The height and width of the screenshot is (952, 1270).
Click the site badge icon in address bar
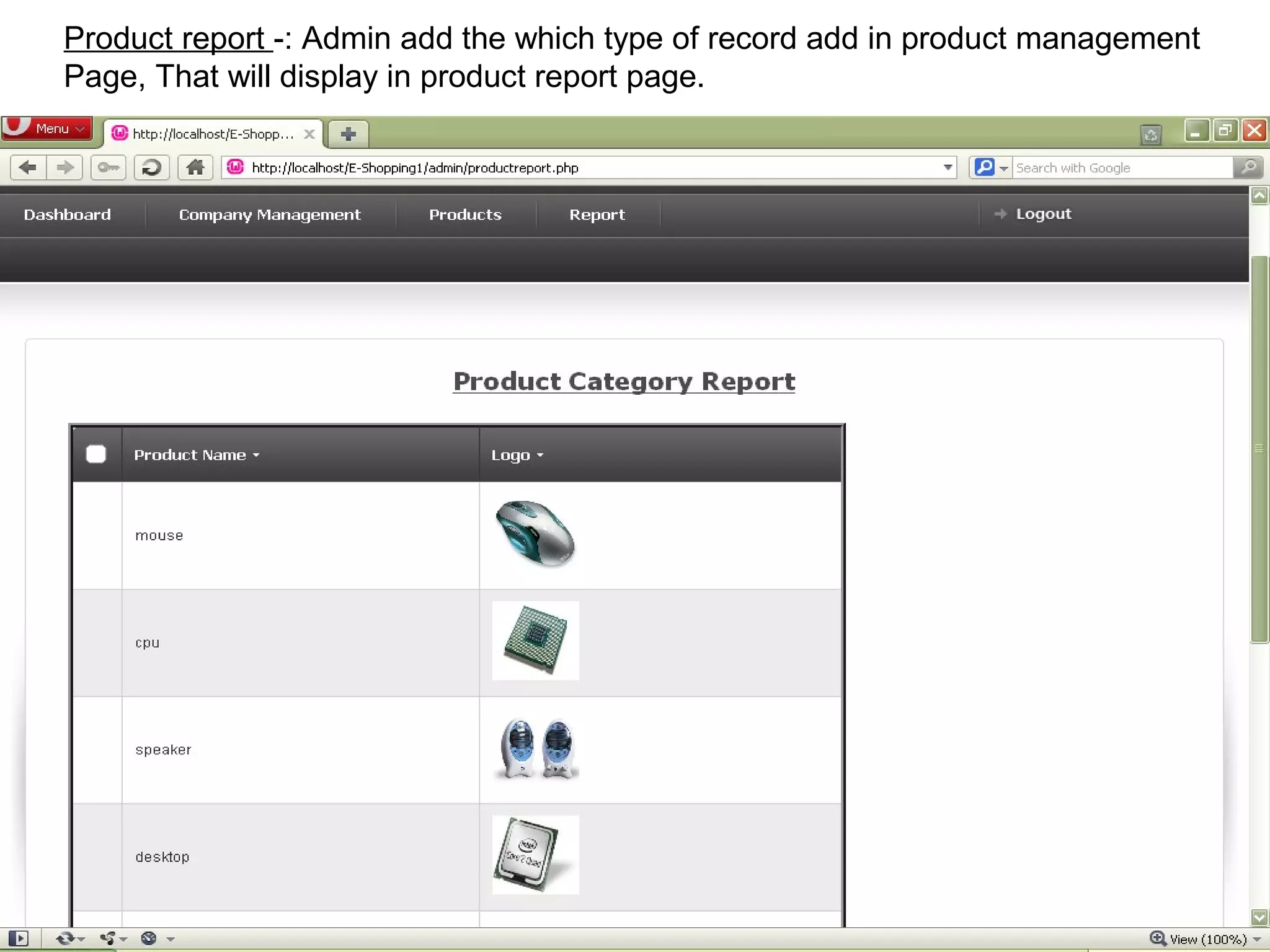point(235,167)
